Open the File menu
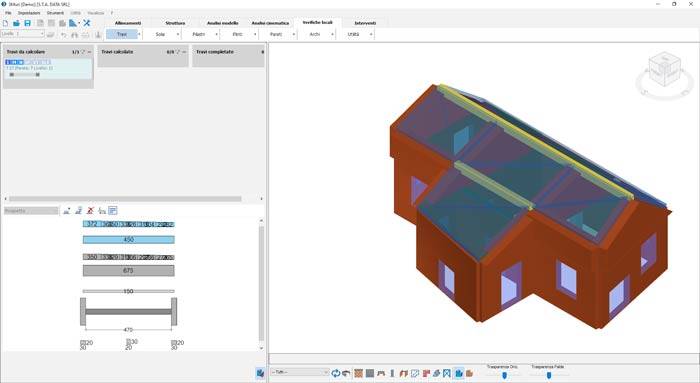The height and width of the screenshot is (383, 700). (x=8, y=13)
